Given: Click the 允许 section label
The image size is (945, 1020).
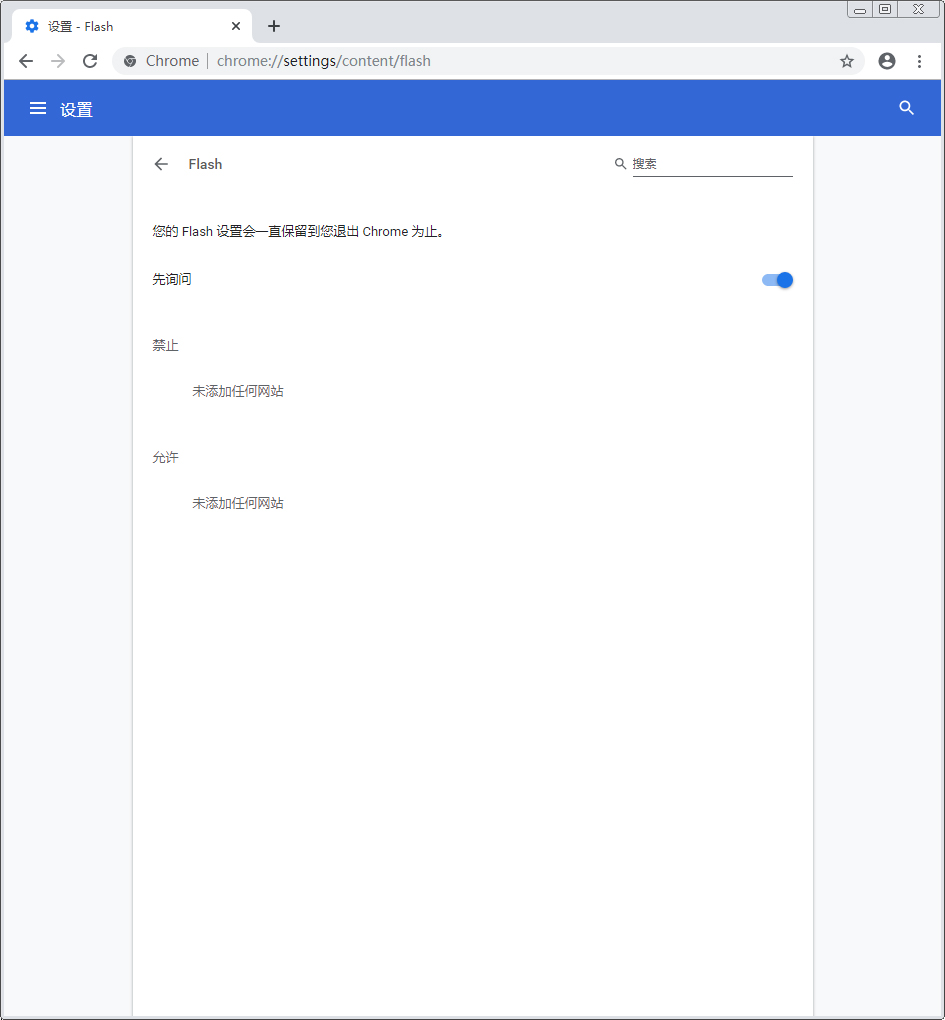Looking at the screenshot, I should tap(165, 457).
